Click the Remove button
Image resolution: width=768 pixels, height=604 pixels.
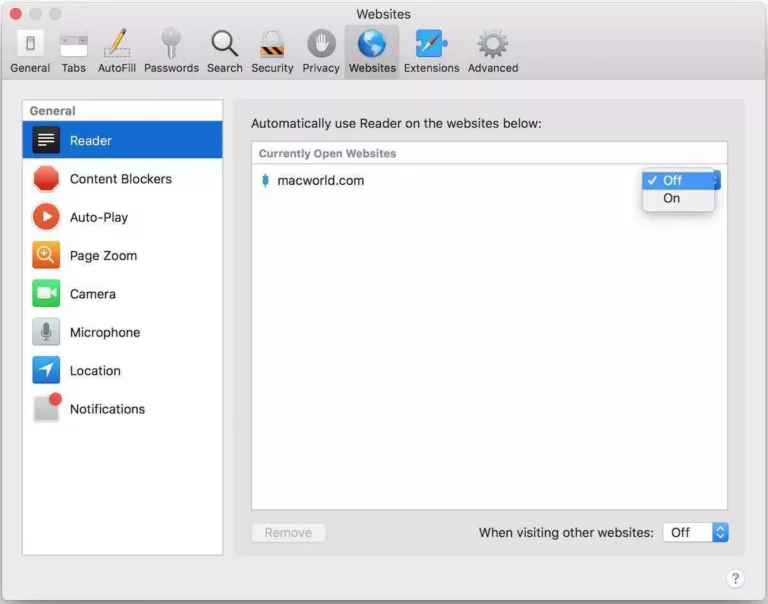288,533
